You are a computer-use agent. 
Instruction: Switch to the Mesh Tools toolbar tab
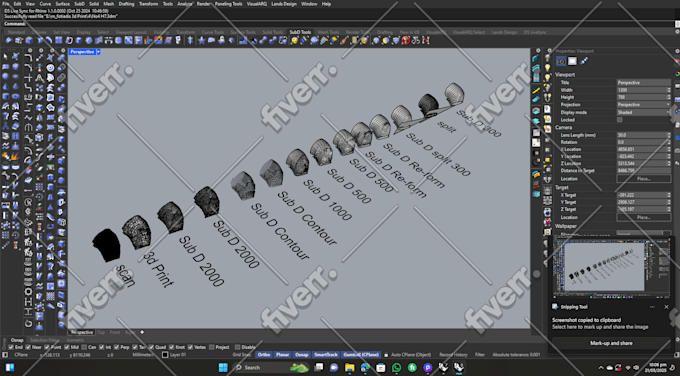(x=328, y=32)
